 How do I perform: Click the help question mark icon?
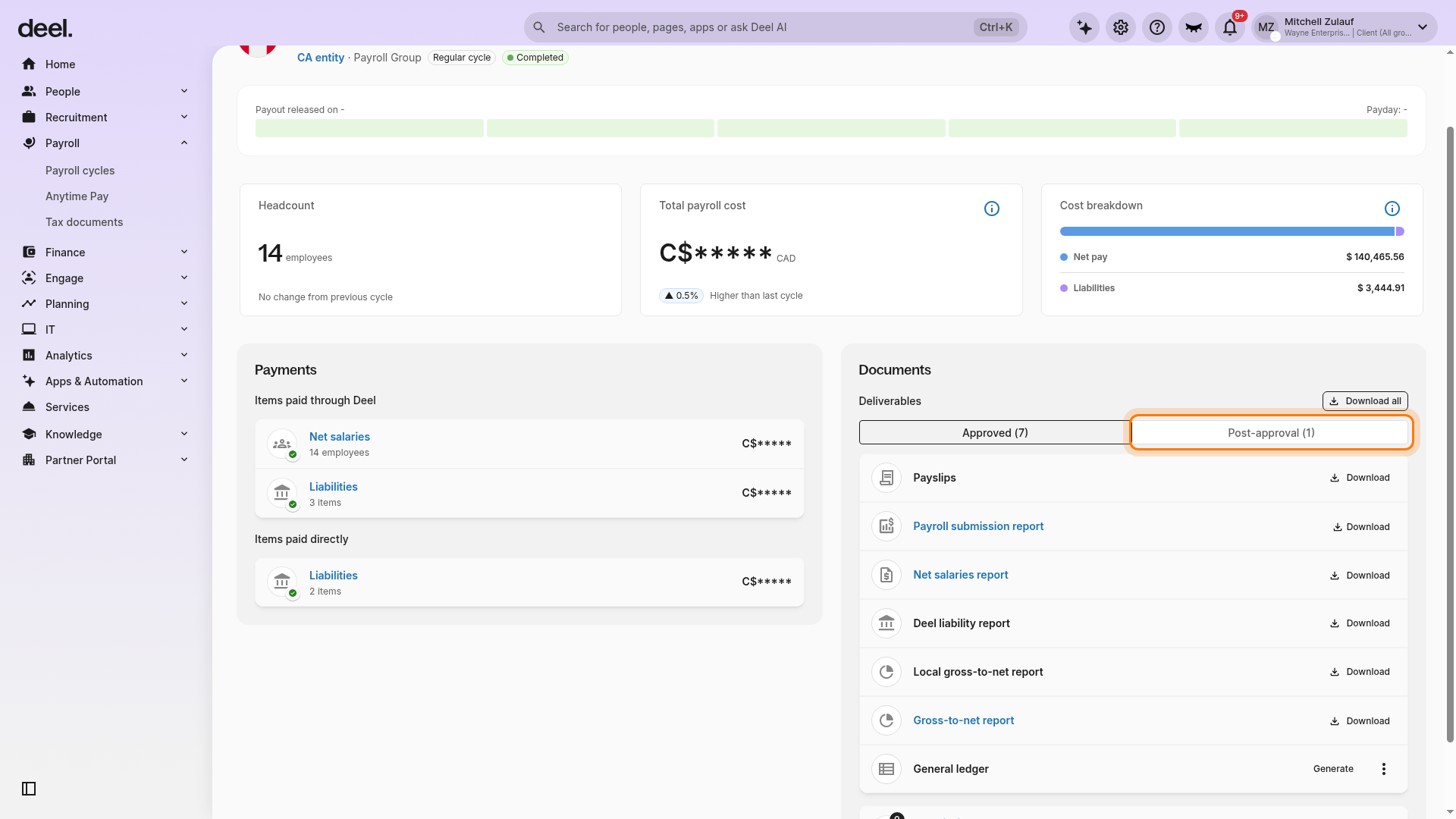coord(1157,27)
